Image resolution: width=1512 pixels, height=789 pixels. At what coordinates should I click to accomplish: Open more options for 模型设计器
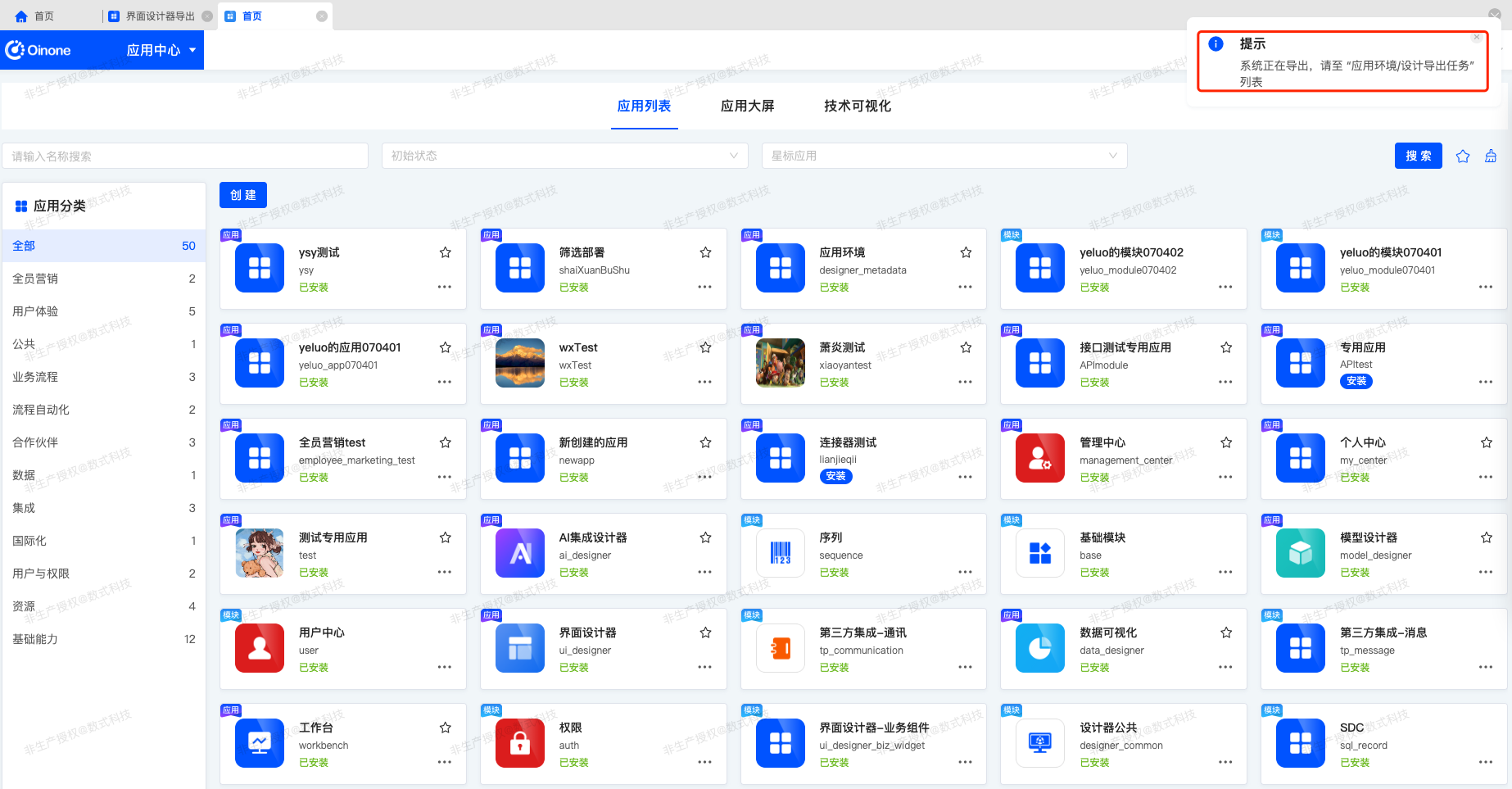pos(1486,572)
